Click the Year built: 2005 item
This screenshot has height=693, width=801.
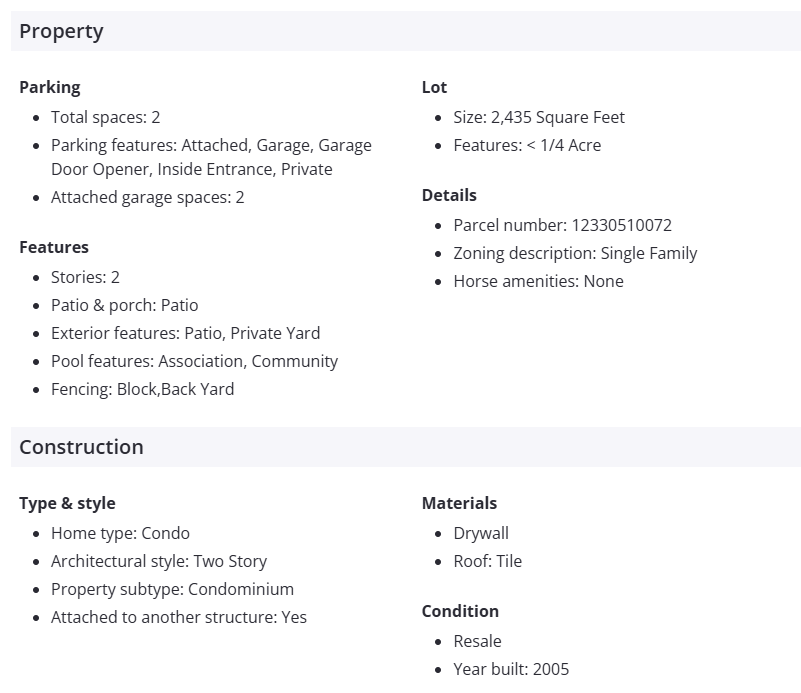coord(511,669)
